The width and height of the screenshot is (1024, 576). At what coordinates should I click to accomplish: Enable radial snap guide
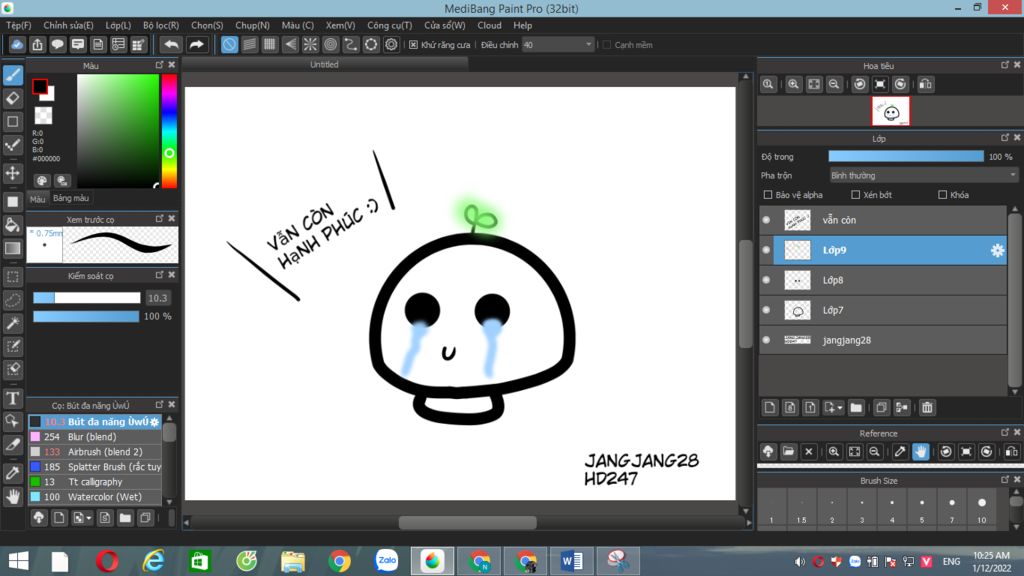point(310,44)
